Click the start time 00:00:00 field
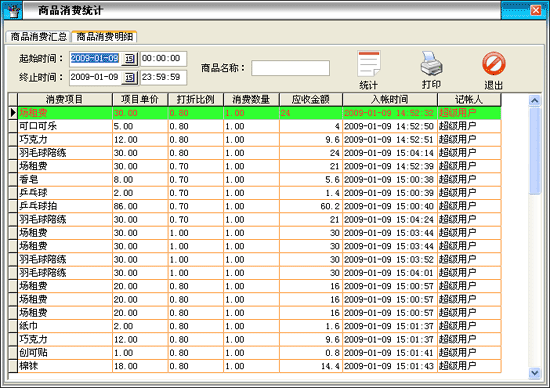The height and width of the screenshot is (388, 550). (x=163, y=59)
